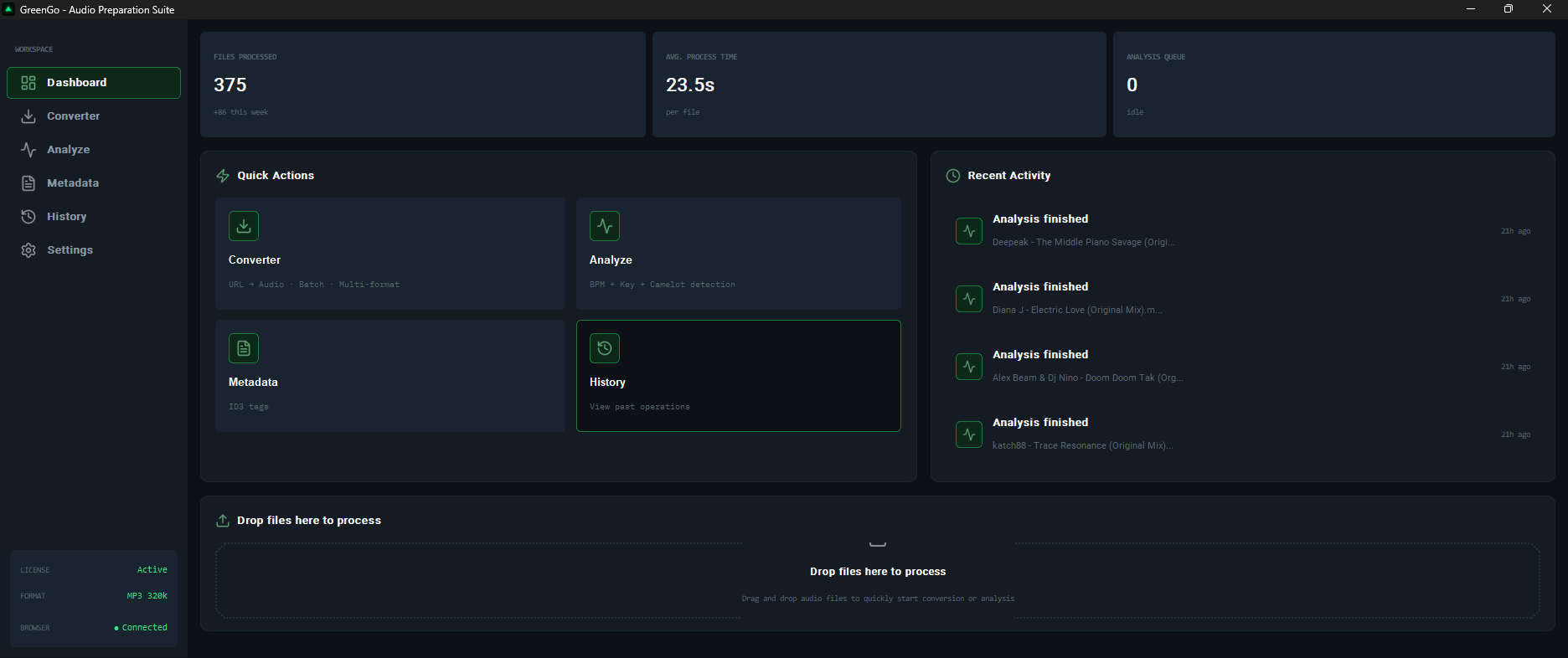Image resolution: width=1568 pixels, height=658 pixels.
Task: Click the Converter download icon in sidebar
Action: pyautogui.click(x=28, y=116)
